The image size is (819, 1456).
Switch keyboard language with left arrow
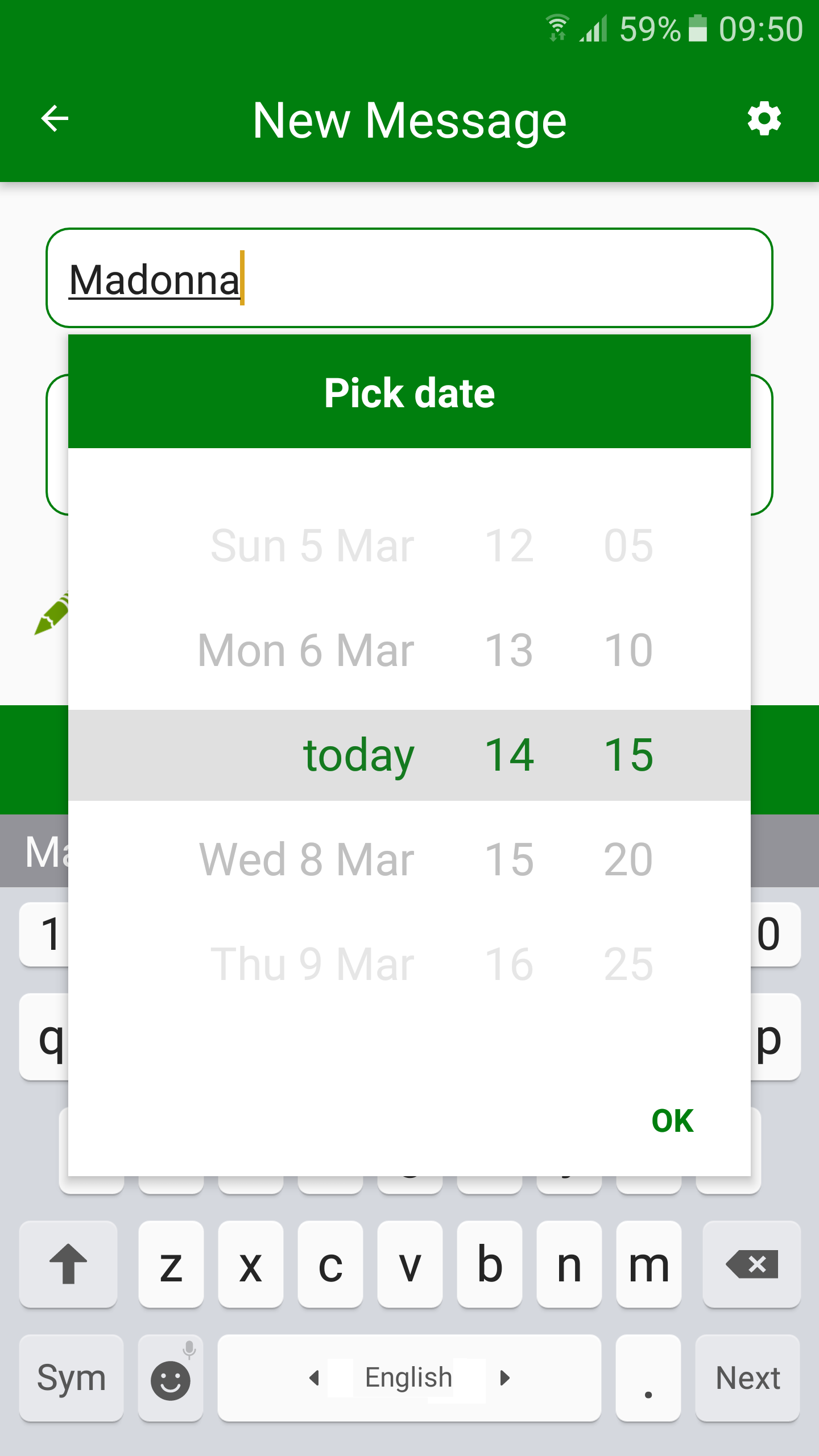(x=314, y=1378)
